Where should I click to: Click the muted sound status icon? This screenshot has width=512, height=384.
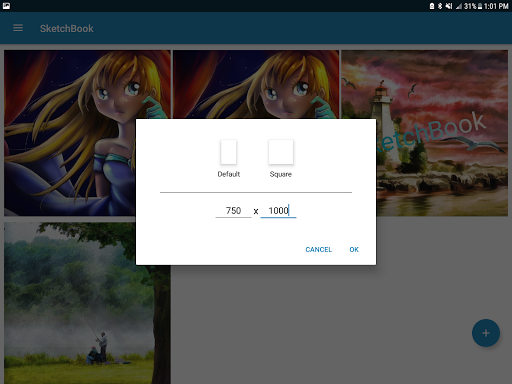coord(449,6)
